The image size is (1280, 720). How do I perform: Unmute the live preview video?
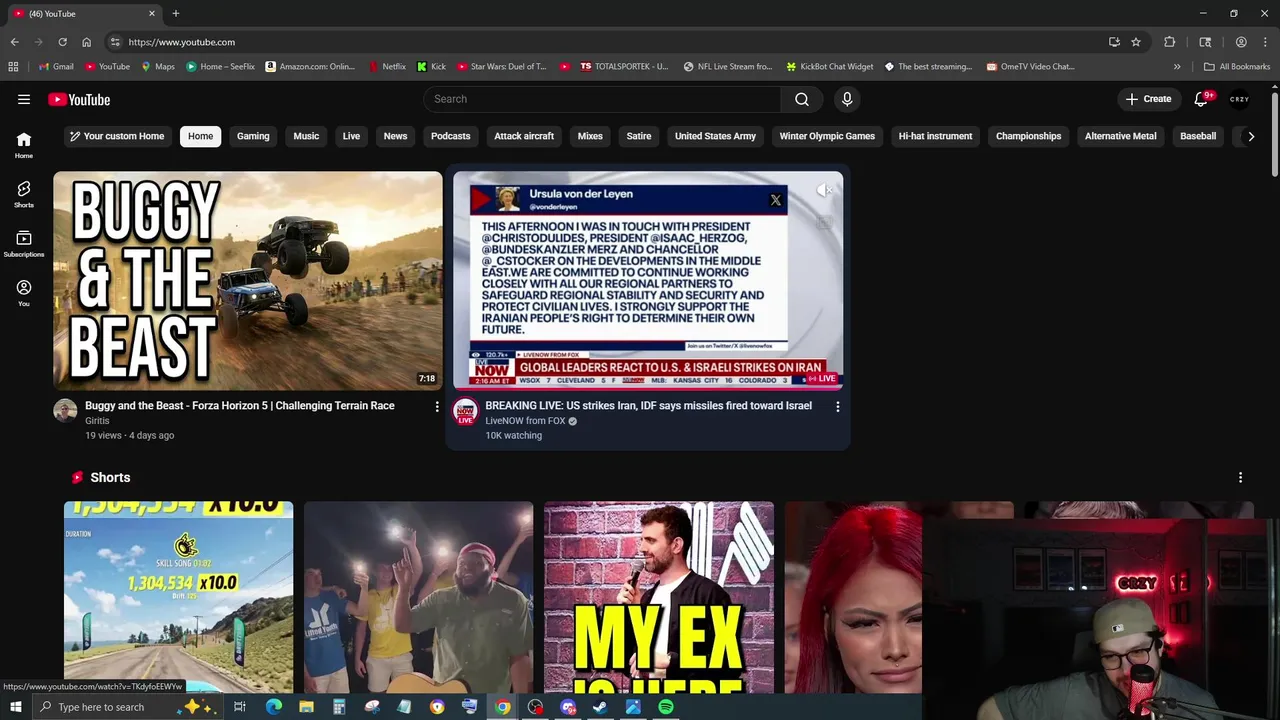pyautogui.click(x=824, y=190)
